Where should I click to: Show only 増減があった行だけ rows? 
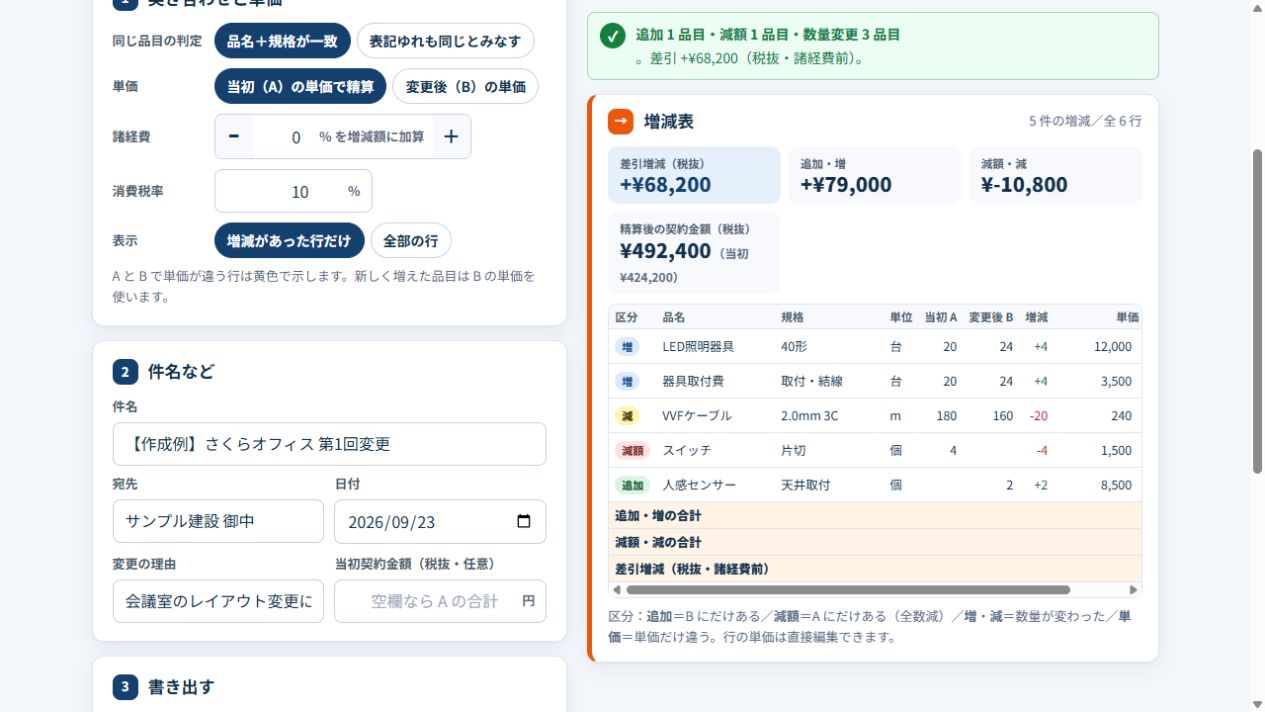(x=289, y=240)
